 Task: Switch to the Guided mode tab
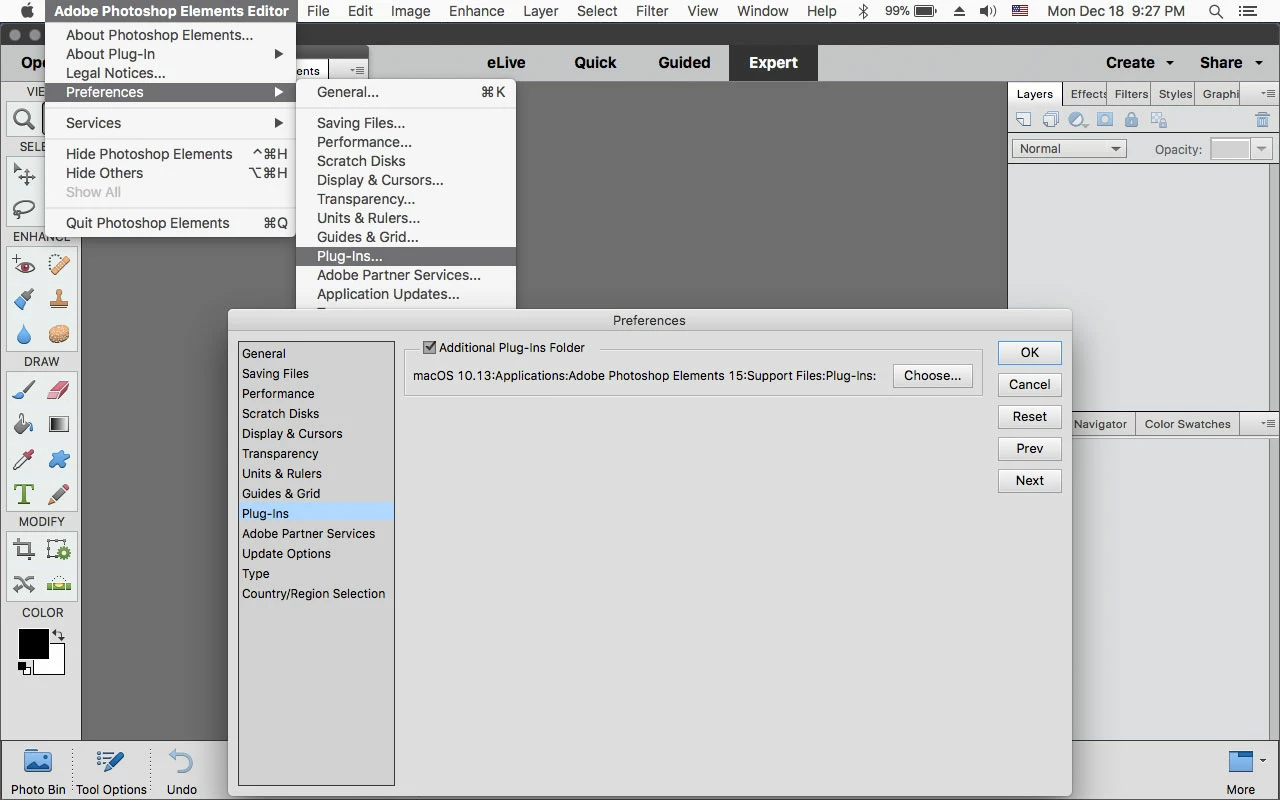[x=684, y=62]
